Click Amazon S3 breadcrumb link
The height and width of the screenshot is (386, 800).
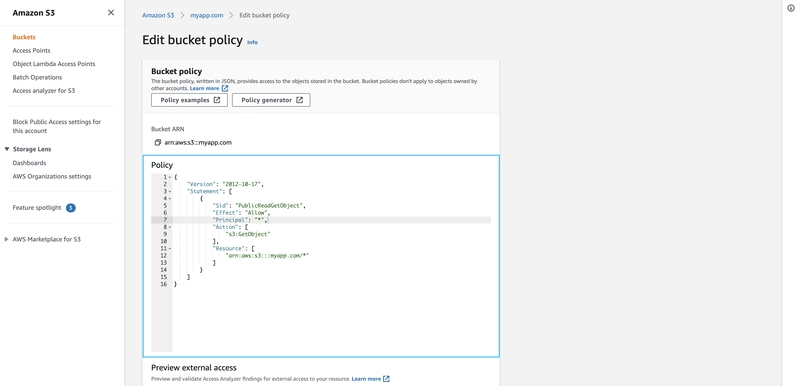[158, 15]
